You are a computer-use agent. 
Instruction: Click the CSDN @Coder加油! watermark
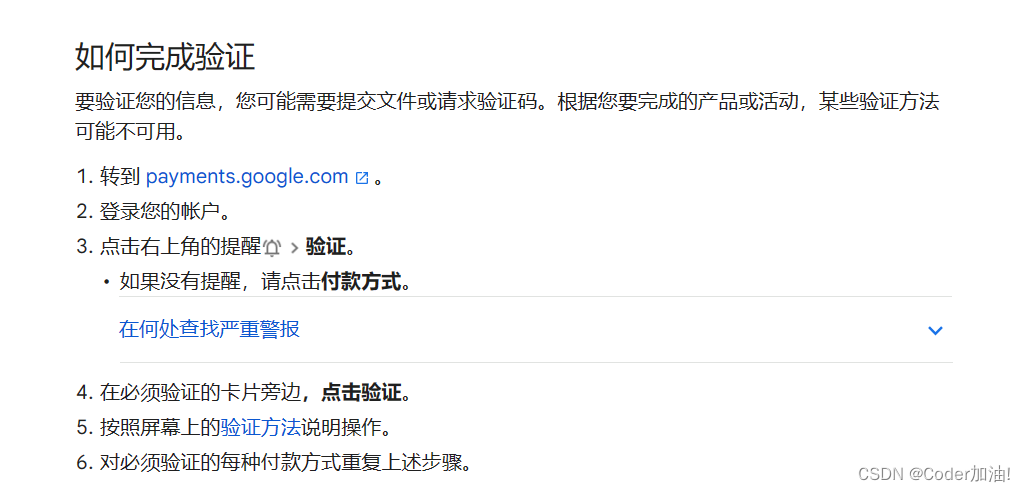pyautogui.click(x=934, y=473)
